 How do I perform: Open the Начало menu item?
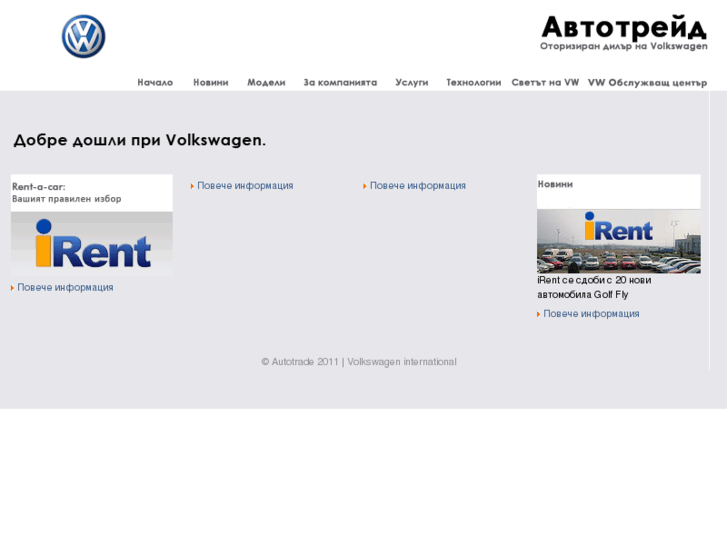(155, 83)
